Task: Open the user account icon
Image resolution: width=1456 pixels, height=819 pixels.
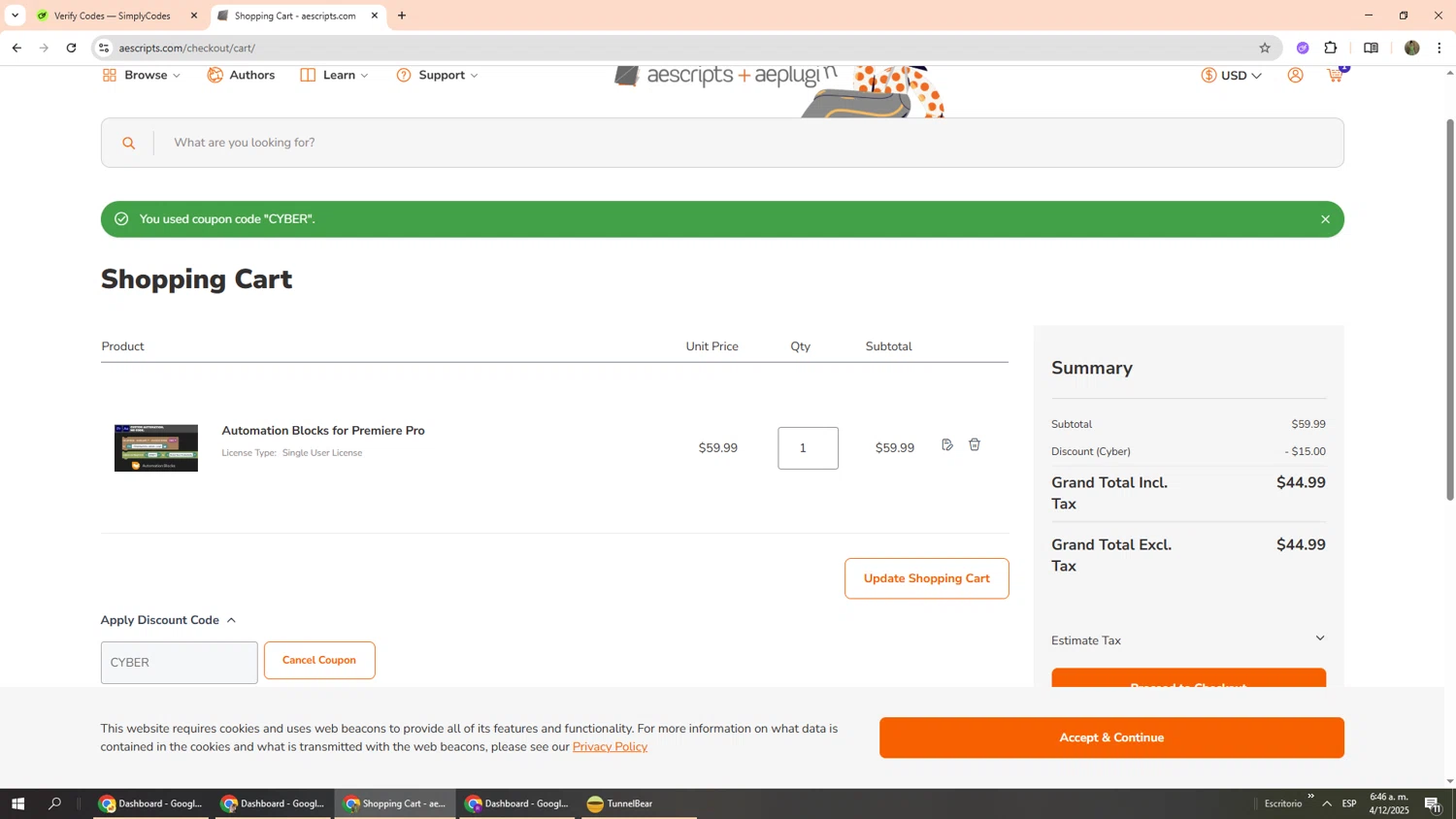Action: pyautogui.click(x=1295, y=75)
